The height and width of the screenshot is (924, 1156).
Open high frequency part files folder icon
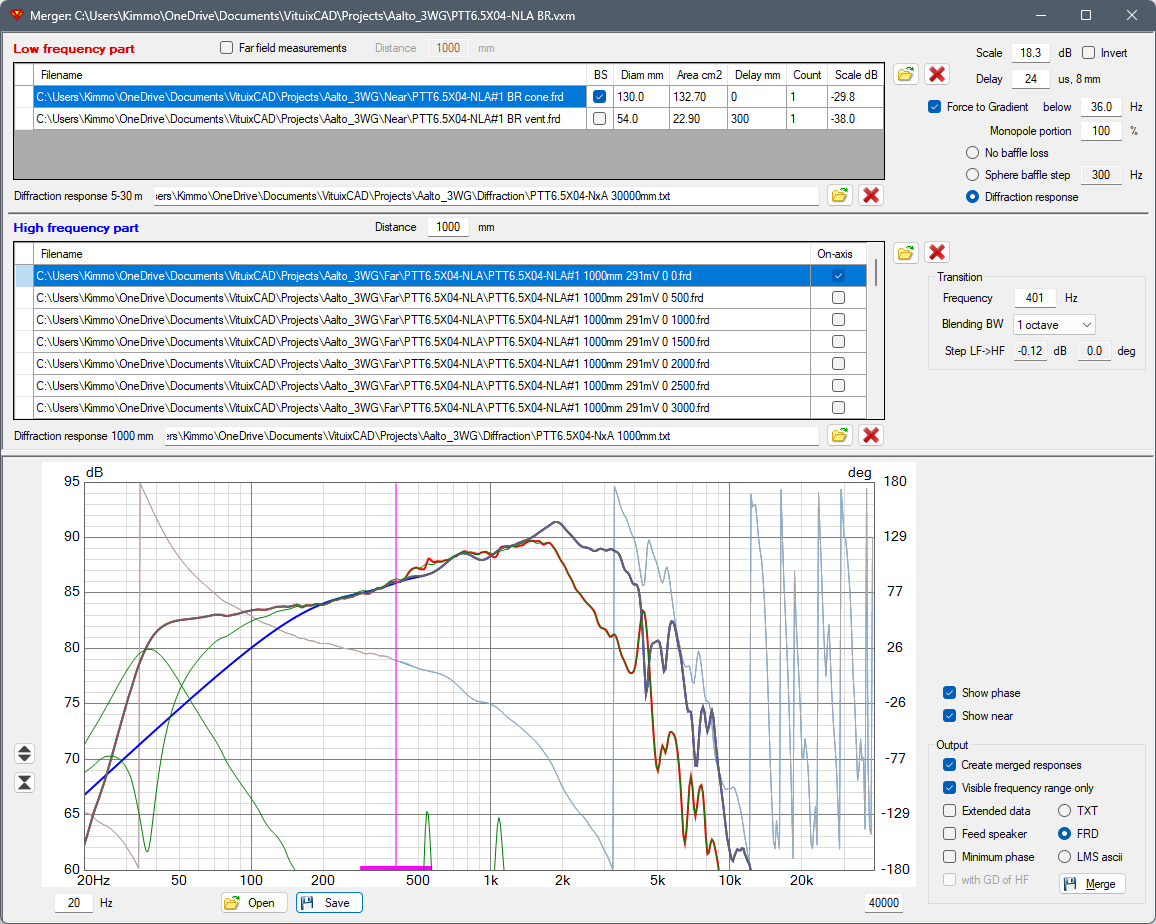point(905,252)
